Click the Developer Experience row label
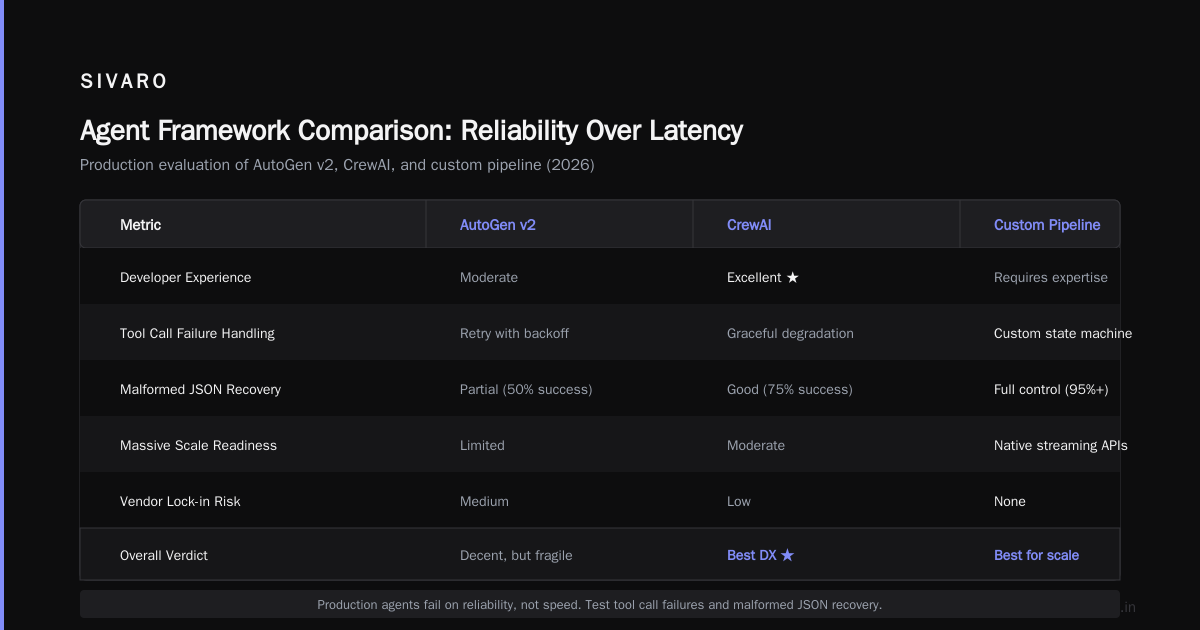The image size is (1200, 630). [186, 277]
